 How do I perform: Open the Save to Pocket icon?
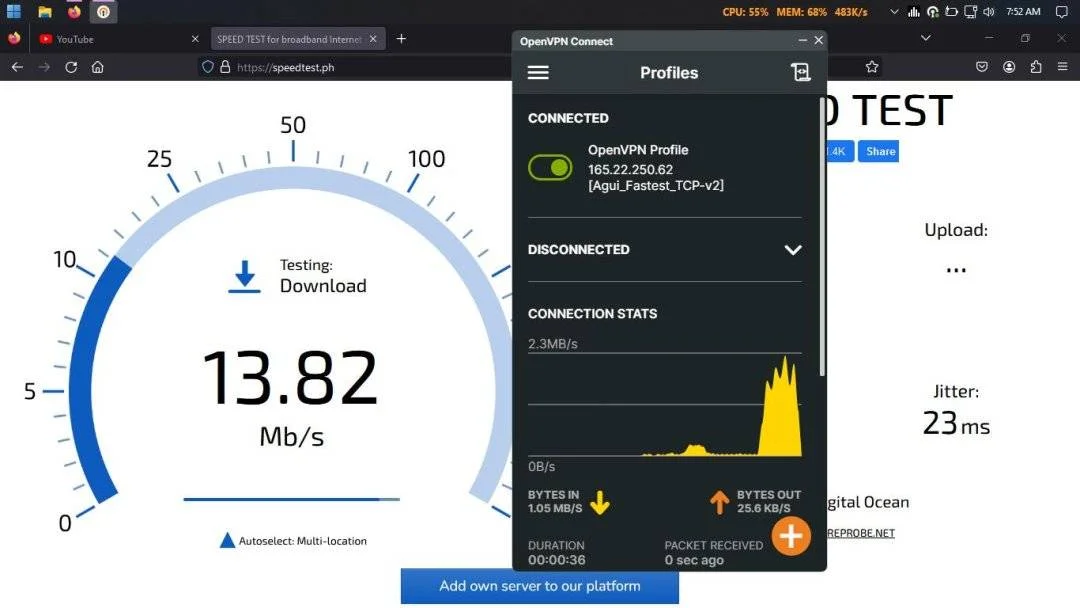[x=982, y=67]
